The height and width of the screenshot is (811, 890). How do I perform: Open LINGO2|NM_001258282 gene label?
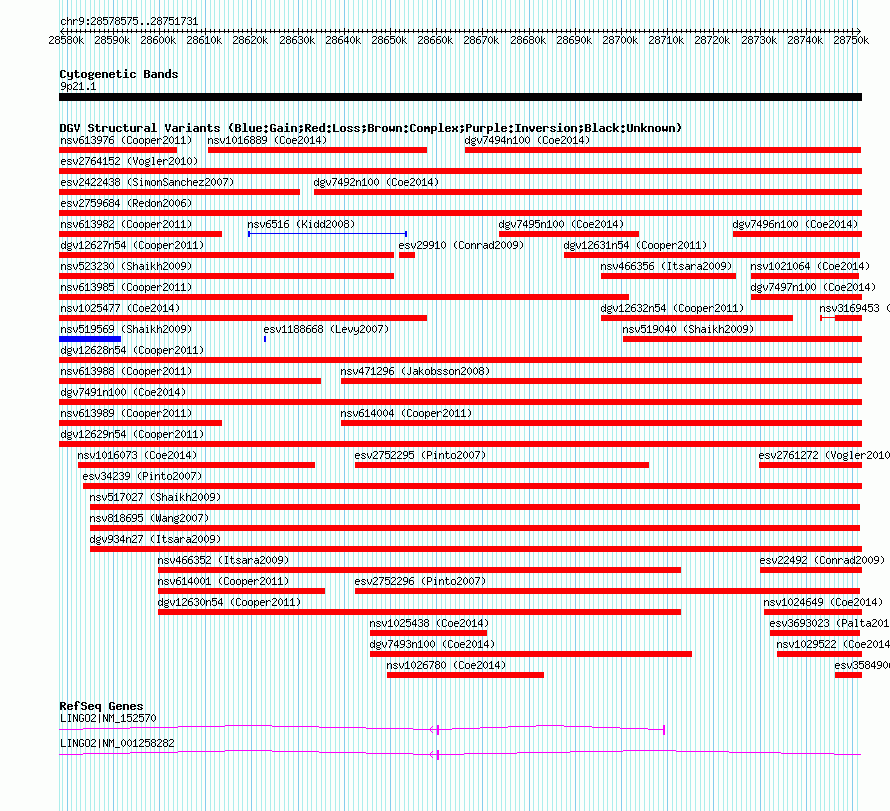click(x=117, y=743)
